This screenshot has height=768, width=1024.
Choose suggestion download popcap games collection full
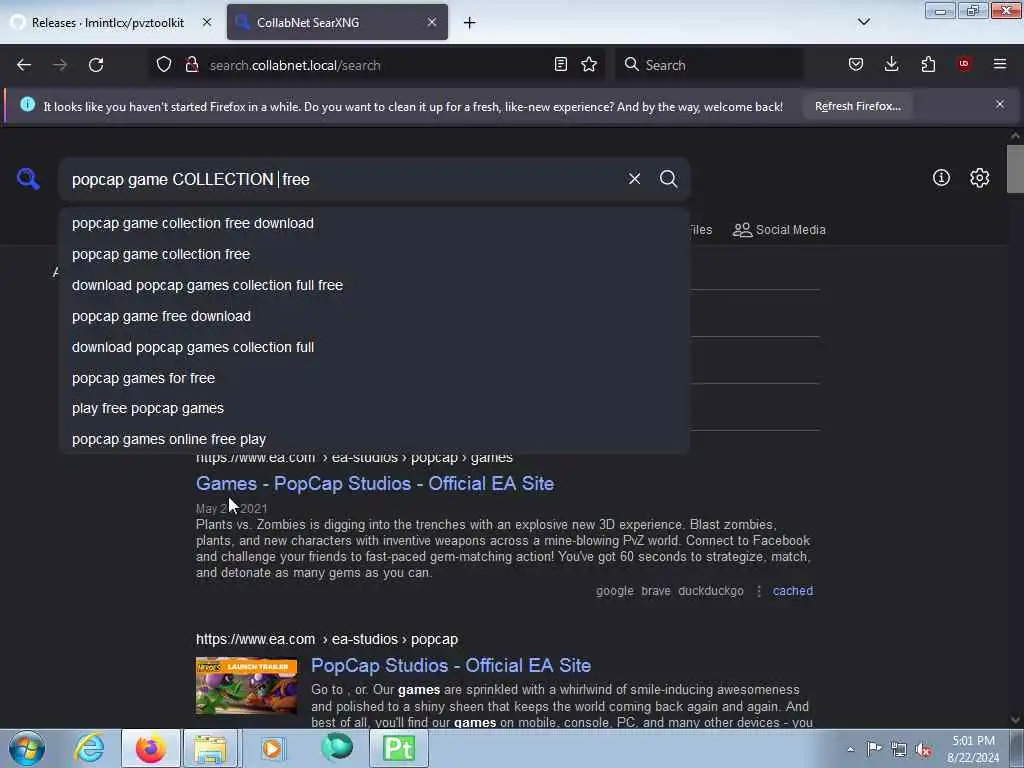click(374, 347)
